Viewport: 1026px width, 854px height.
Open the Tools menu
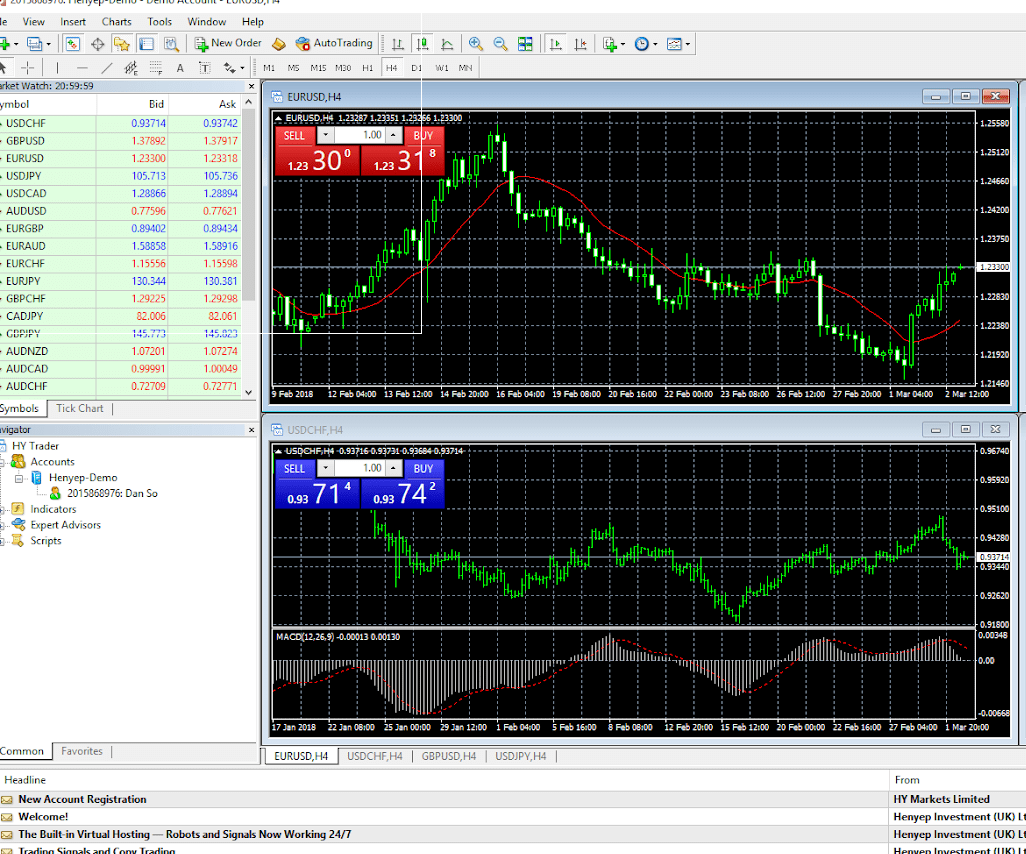[159, 22]
